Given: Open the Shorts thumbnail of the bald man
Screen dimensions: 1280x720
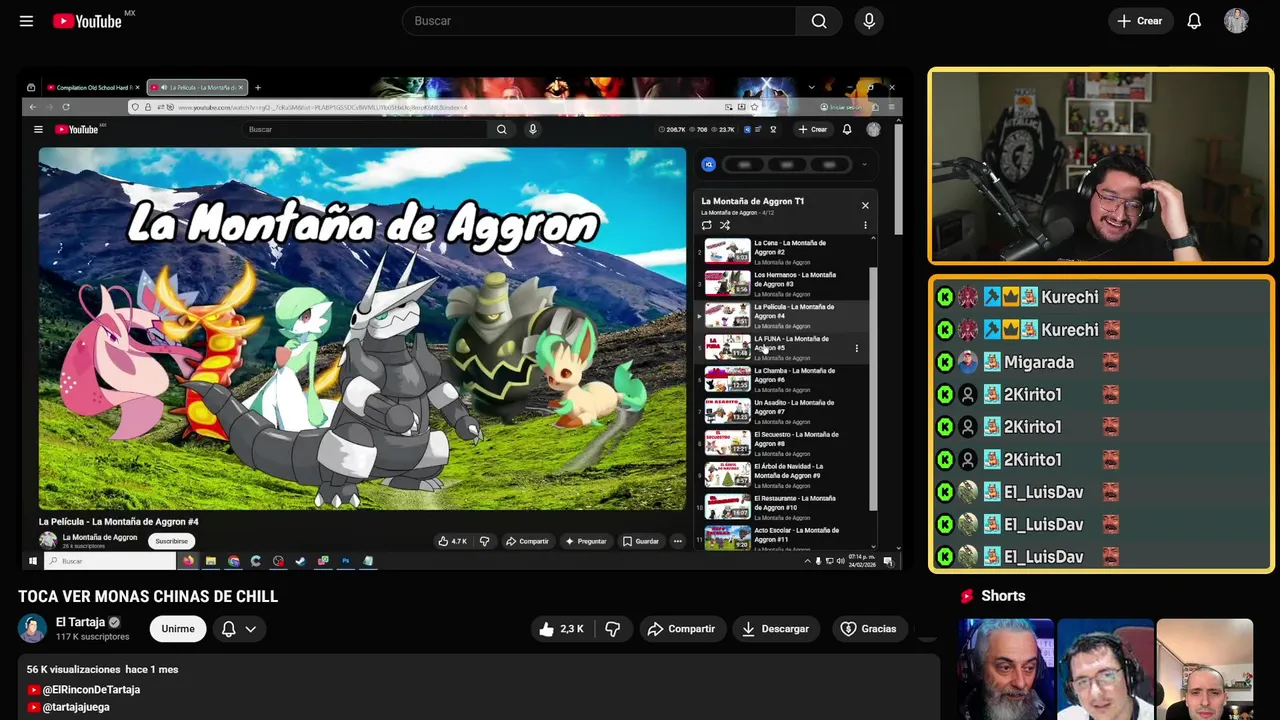Looking at the screenshot, I should tap(1204, 669).
